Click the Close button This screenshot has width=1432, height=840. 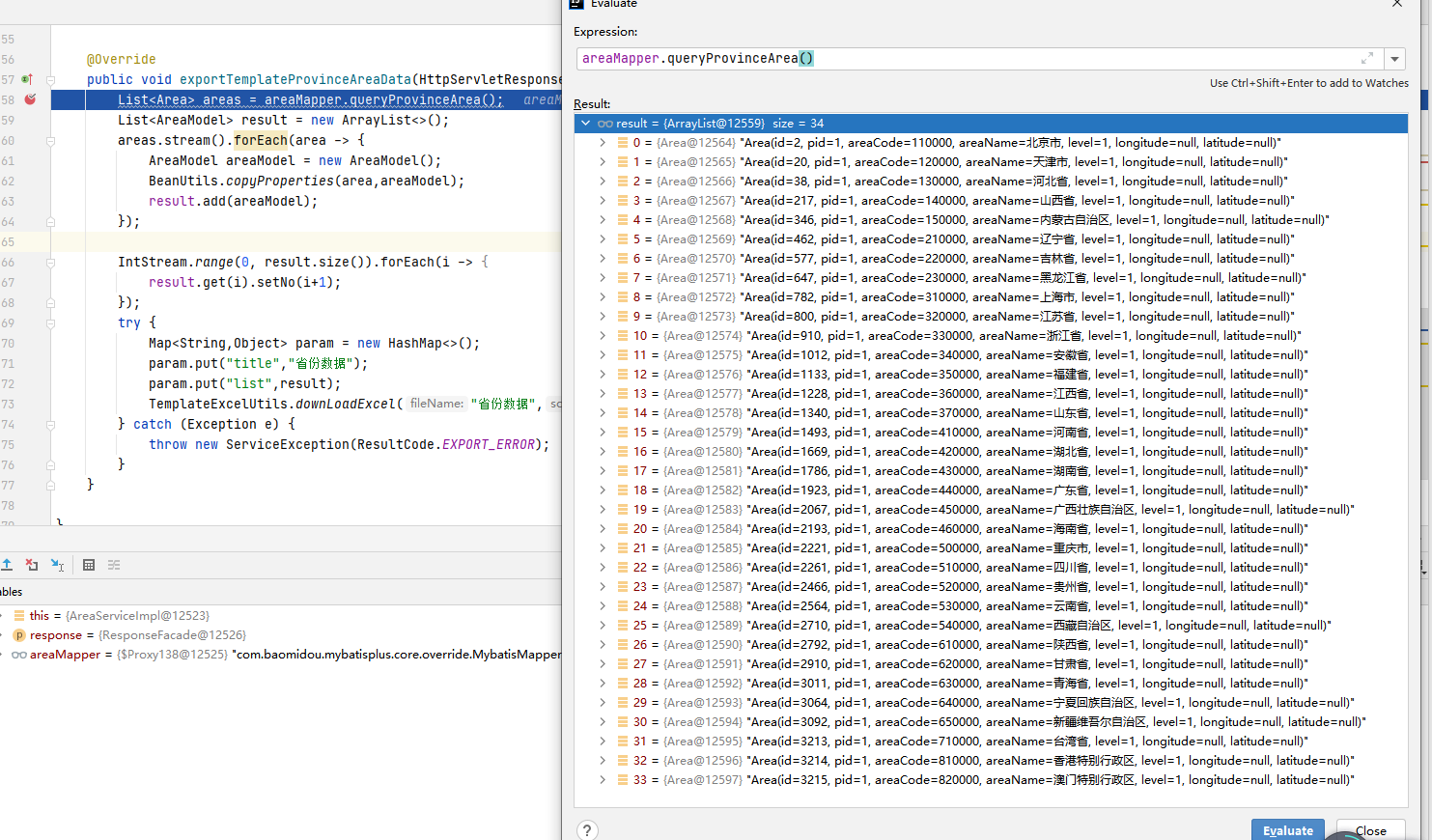(1370, 830)
